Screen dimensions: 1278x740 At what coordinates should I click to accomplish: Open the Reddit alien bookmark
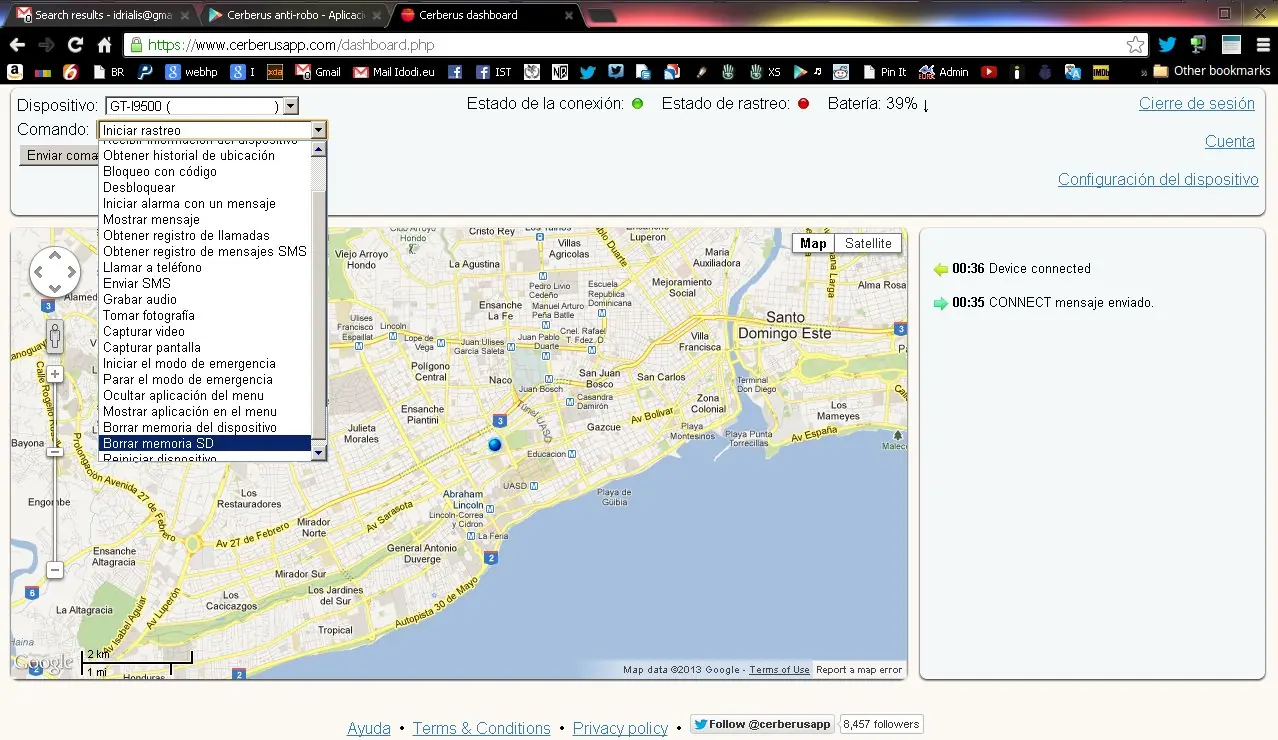click(x=841, y=72)
